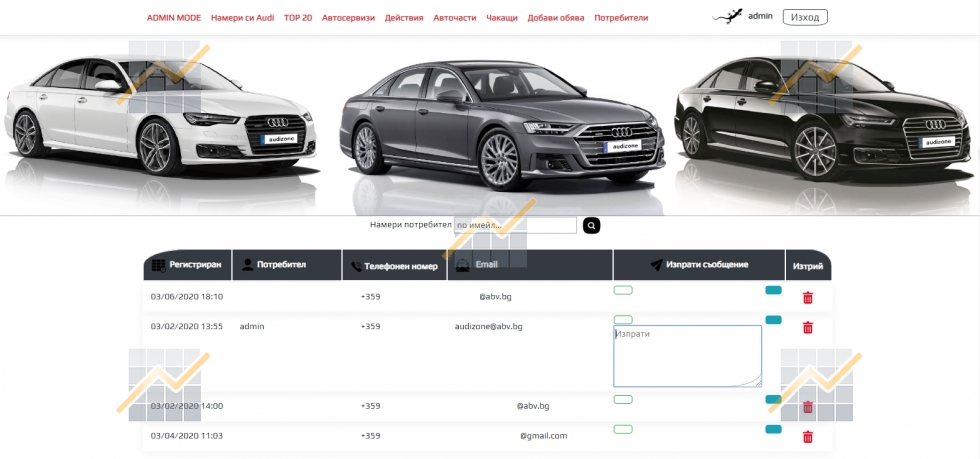Click green outlined button in 03/02/2020 14:00 row
This screenshot has height=459, width=980.
[623, 399]
